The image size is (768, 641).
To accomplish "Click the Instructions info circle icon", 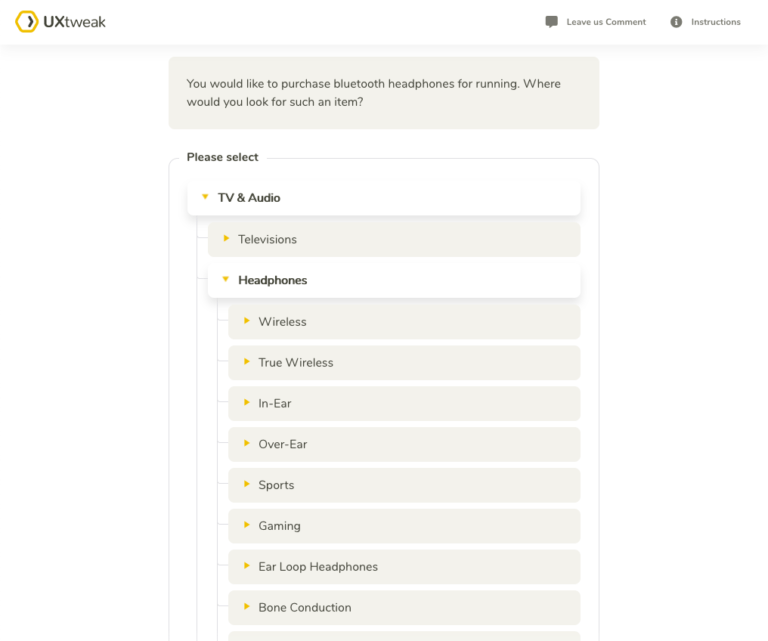I will coord(676,22).
